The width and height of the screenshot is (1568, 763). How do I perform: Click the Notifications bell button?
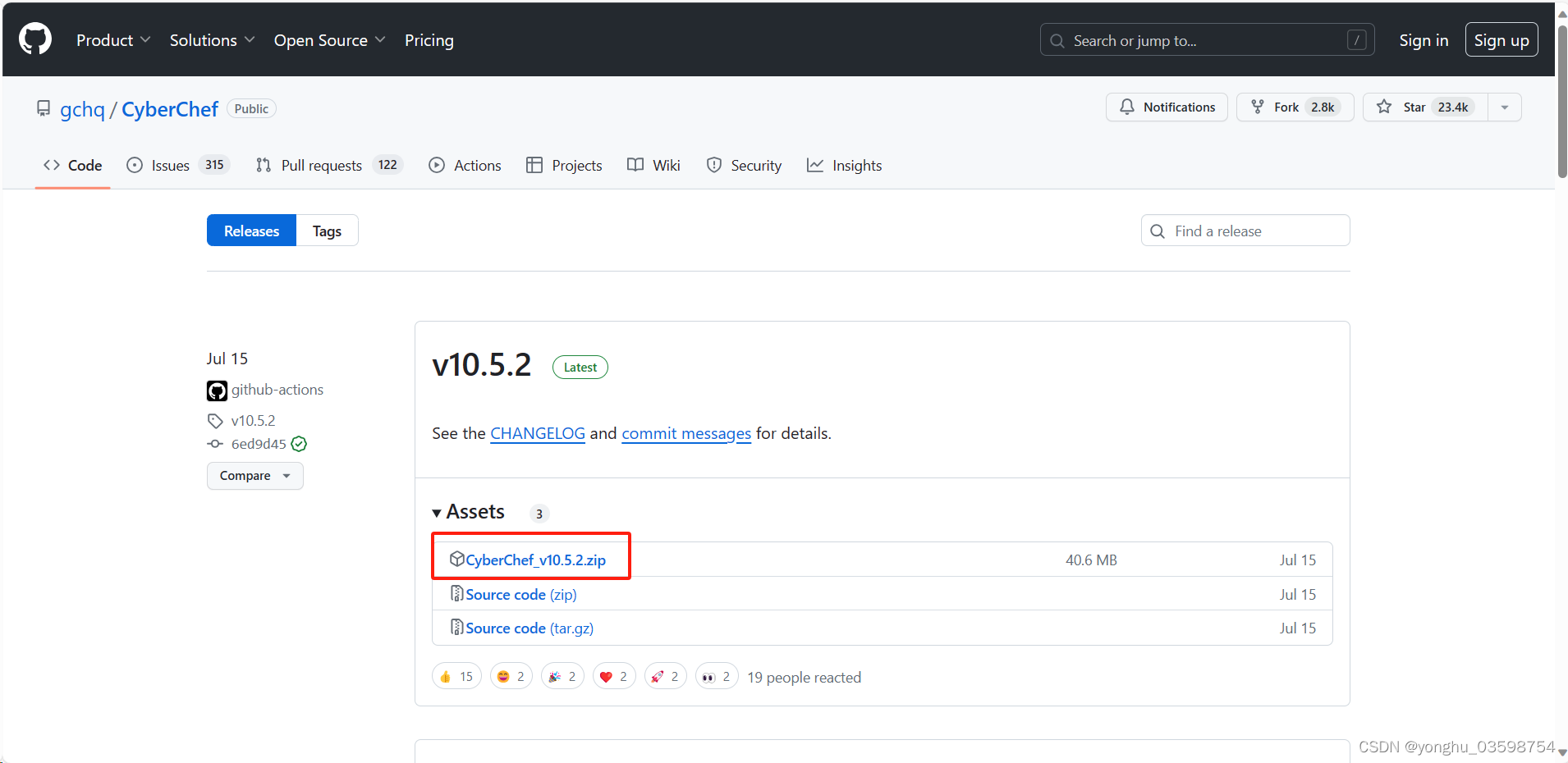point(1167,107)
